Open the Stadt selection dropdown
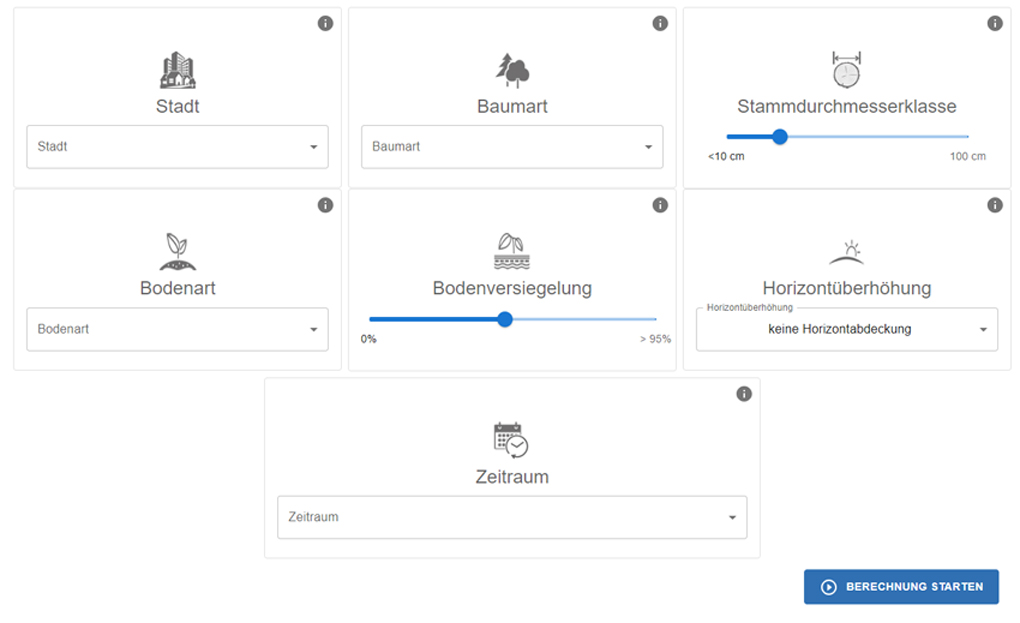Viewport: 1020px width, 623px height. [177, 146]
